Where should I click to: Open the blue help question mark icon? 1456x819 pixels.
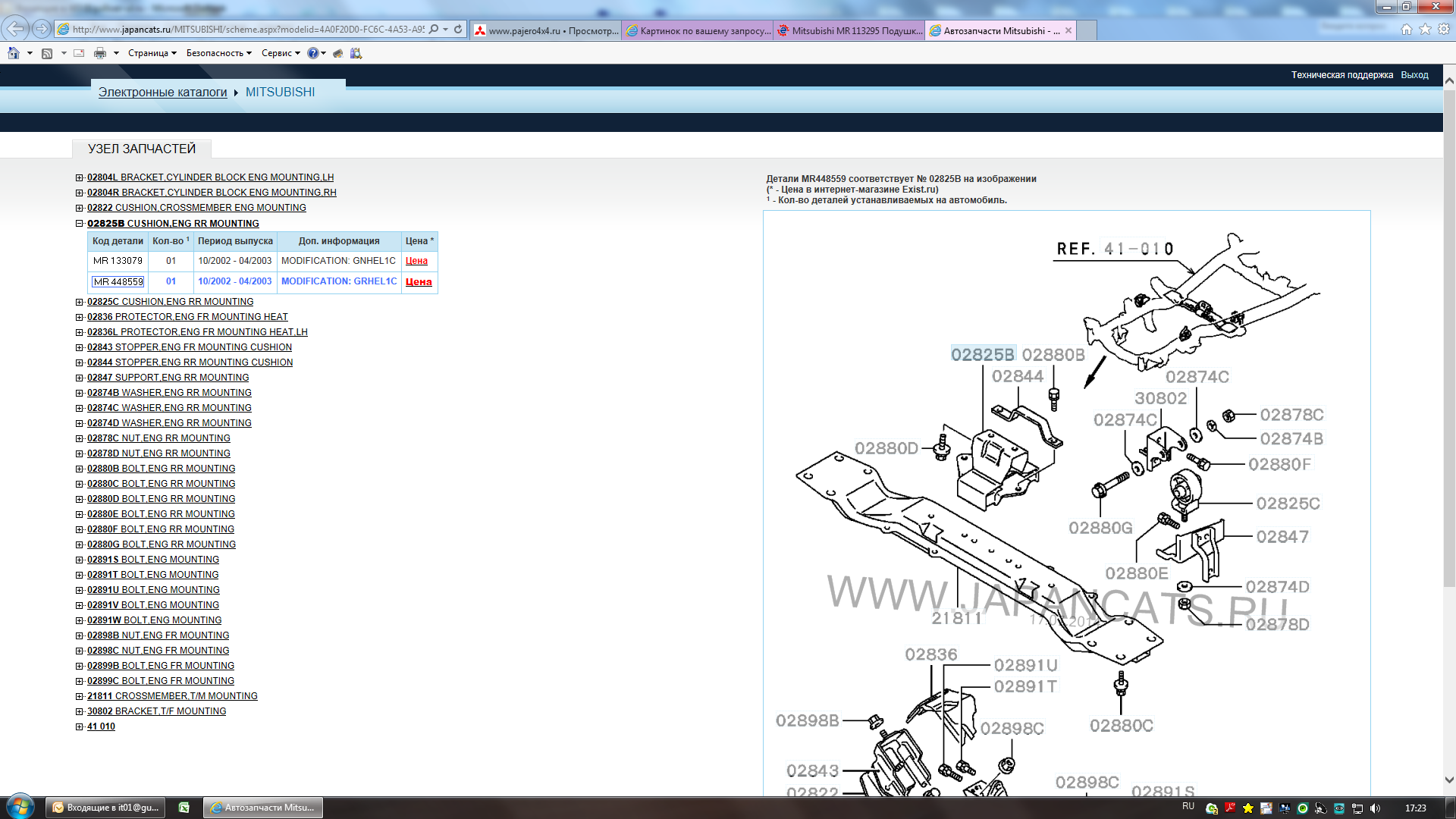[x=312, y=53]
